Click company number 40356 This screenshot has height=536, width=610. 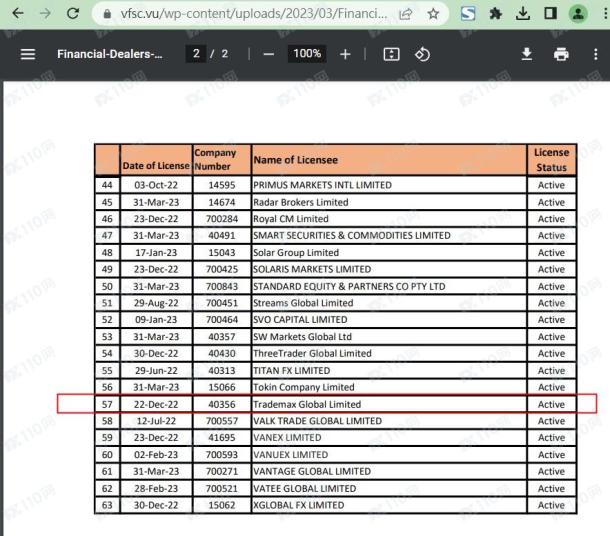pos(222,405)
